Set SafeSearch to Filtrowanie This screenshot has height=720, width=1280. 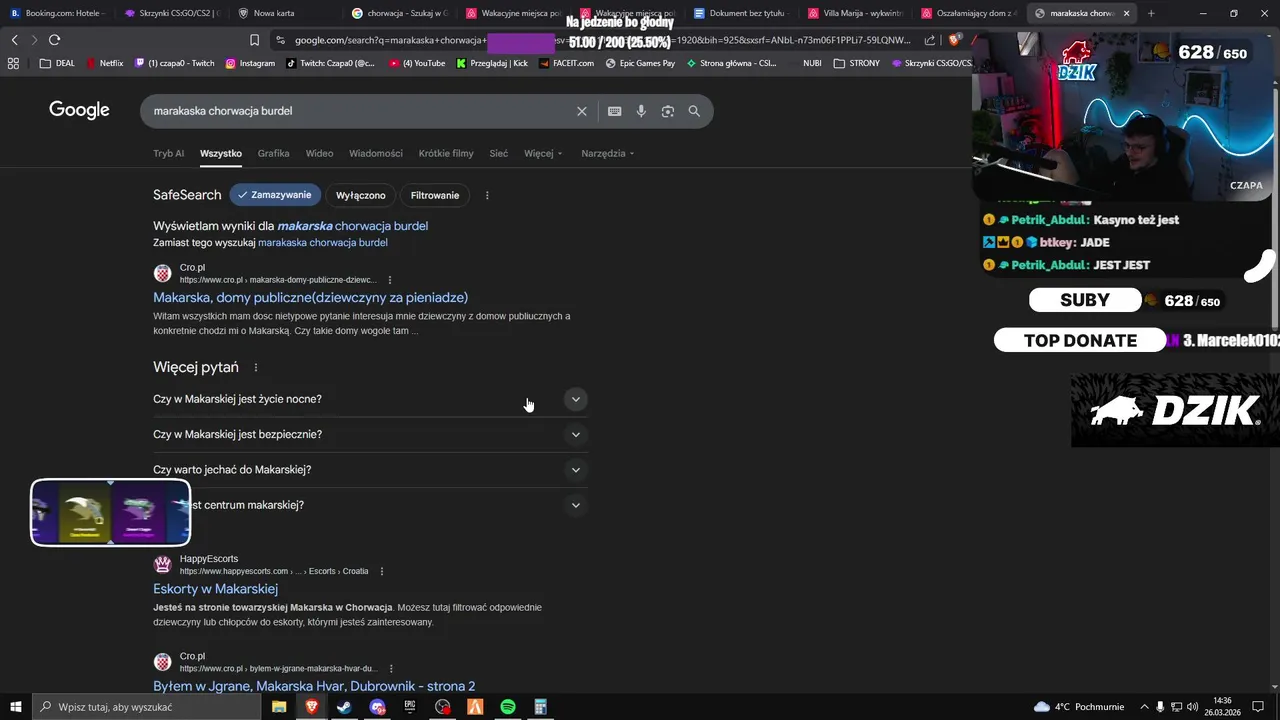click(x=435, y=195)
